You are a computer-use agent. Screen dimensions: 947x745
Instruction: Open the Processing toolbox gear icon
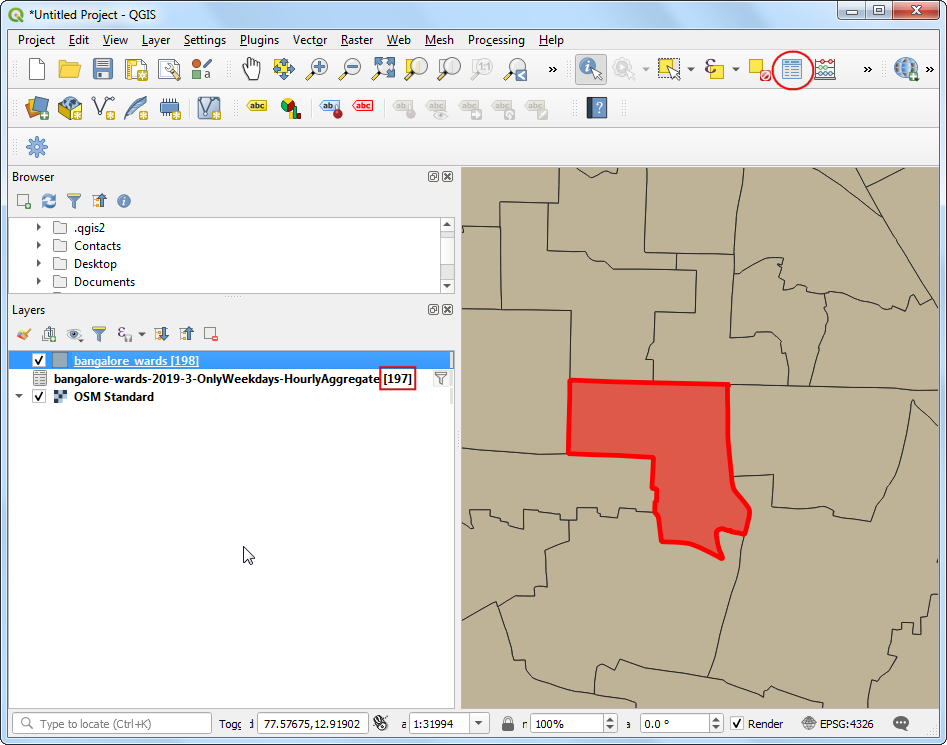tap(37, 147)
